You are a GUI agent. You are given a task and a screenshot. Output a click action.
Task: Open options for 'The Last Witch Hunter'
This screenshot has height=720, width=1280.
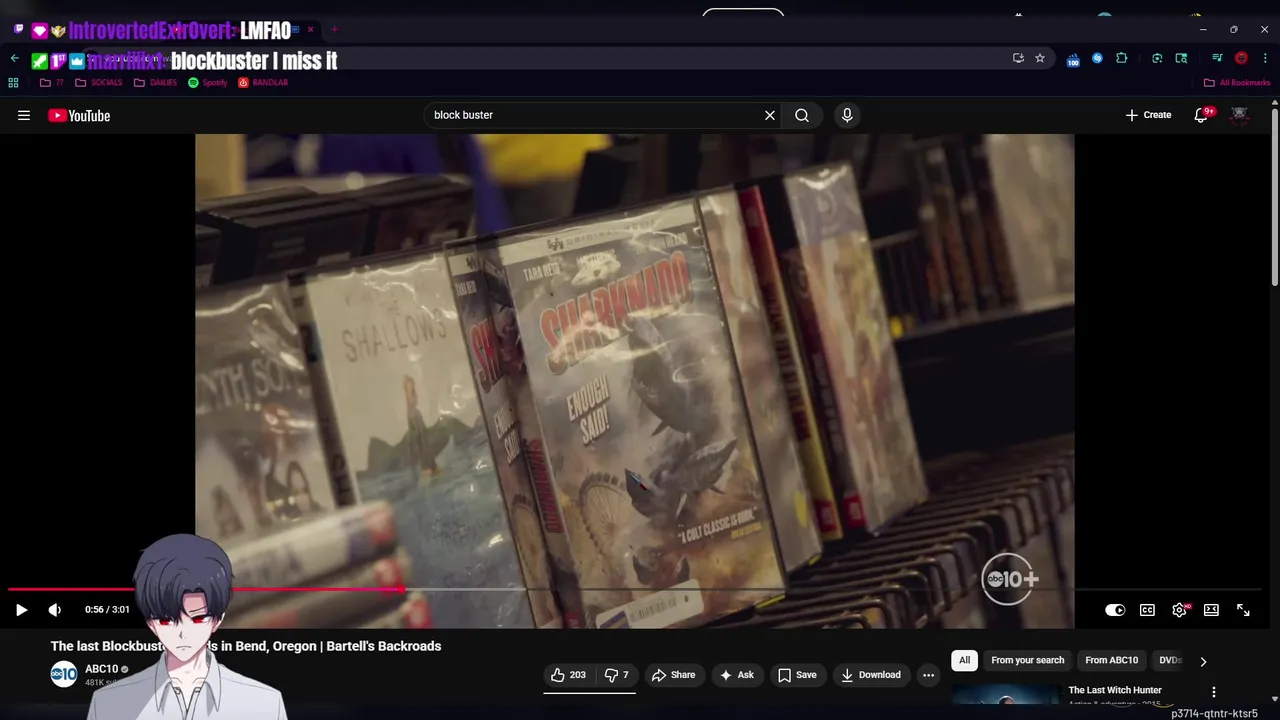(1214, 692)
